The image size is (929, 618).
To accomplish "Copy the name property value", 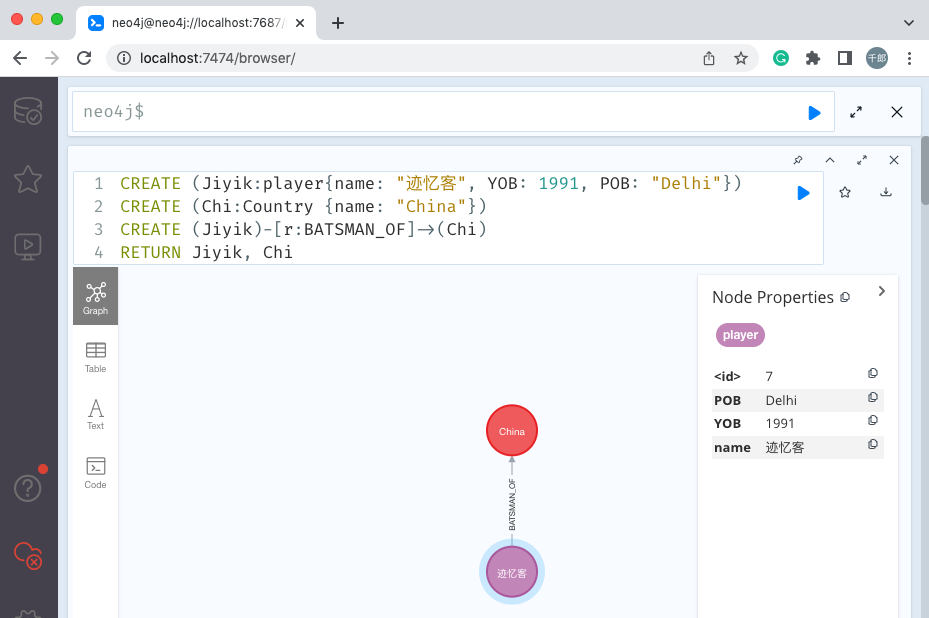I will [x=873, y=444].
